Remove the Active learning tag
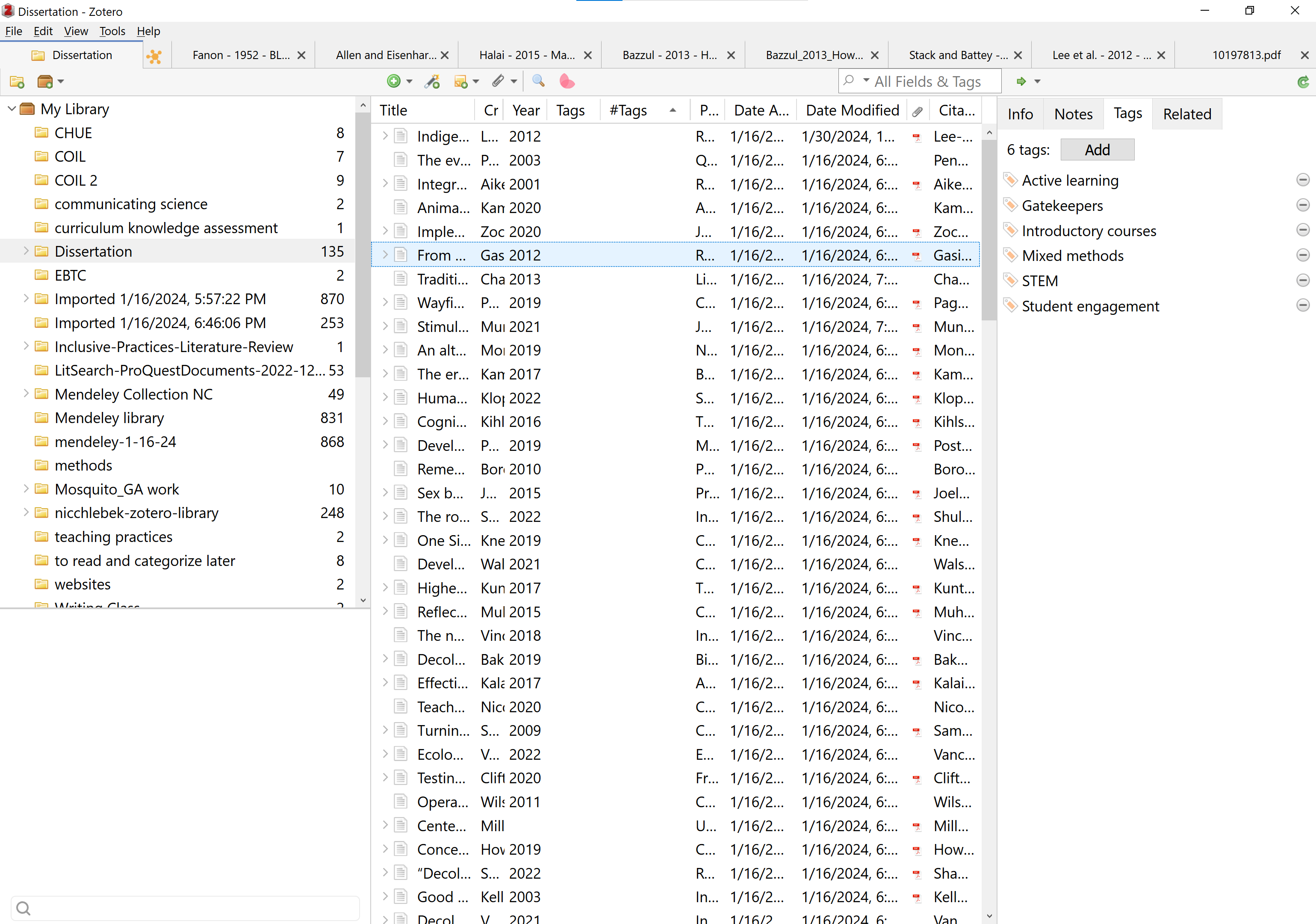 (x=1302, y=180)
